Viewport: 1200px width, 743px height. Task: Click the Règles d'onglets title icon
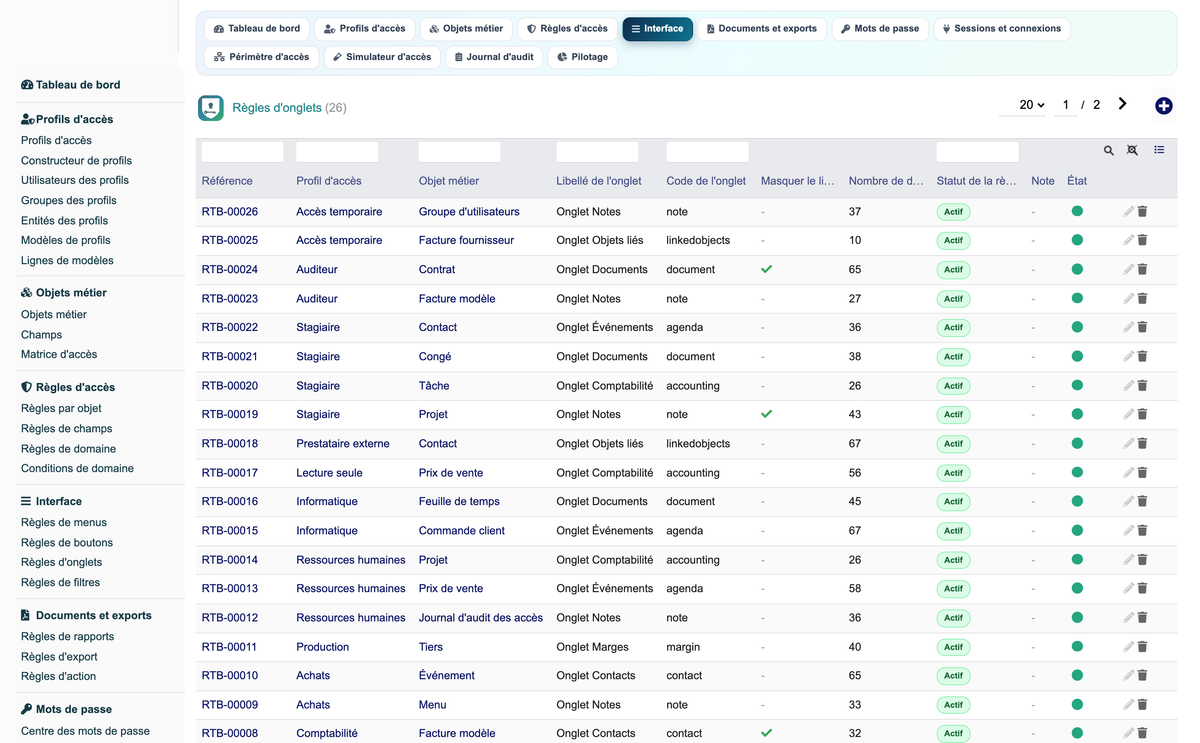211,108
